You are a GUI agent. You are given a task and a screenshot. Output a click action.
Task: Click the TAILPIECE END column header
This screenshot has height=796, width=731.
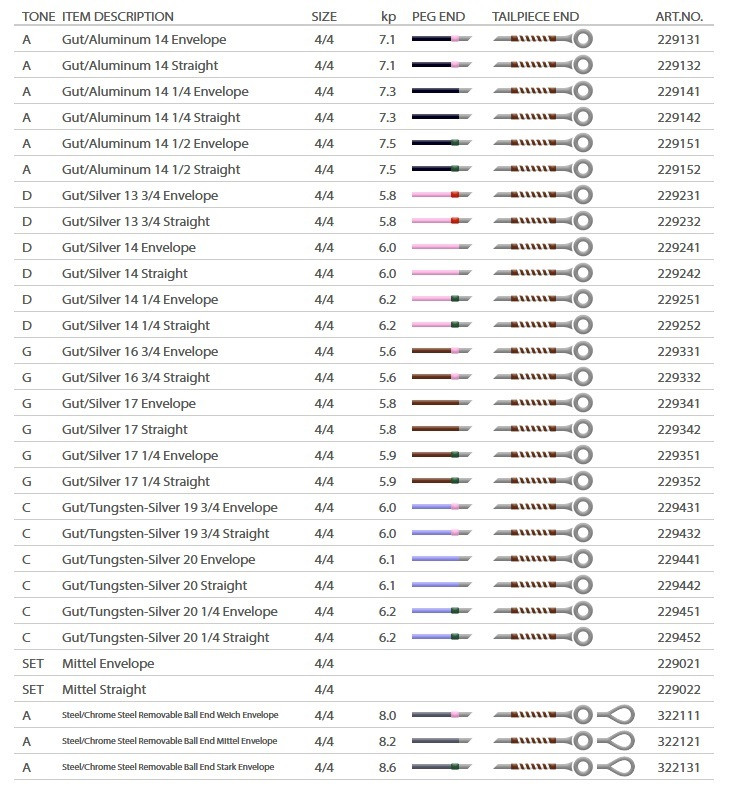(535, 17)
